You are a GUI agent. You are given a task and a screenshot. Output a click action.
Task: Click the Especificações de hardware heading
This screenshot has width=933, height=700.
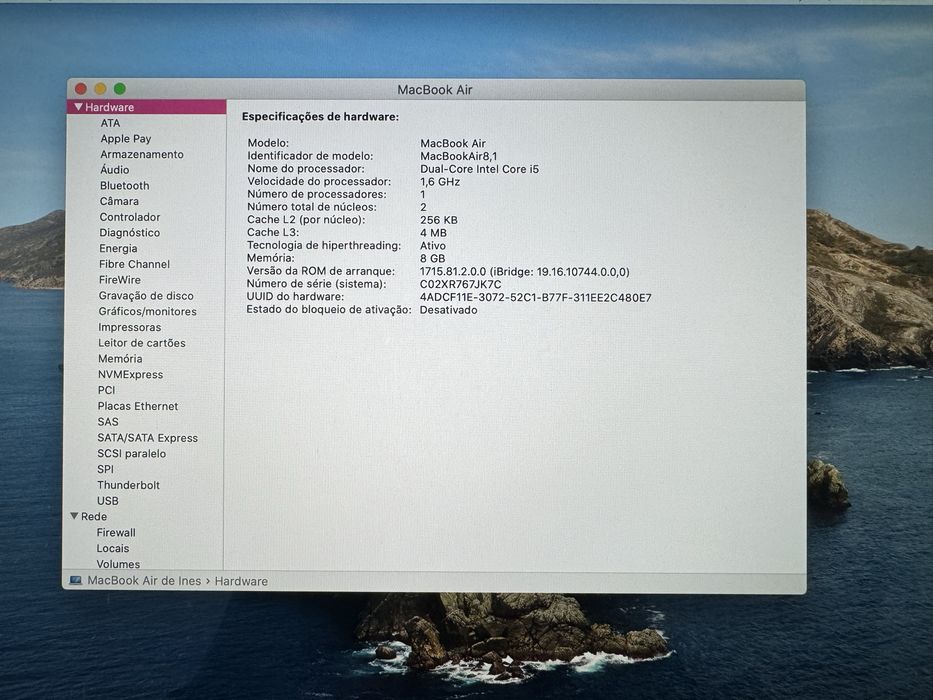tap(320, 117)
